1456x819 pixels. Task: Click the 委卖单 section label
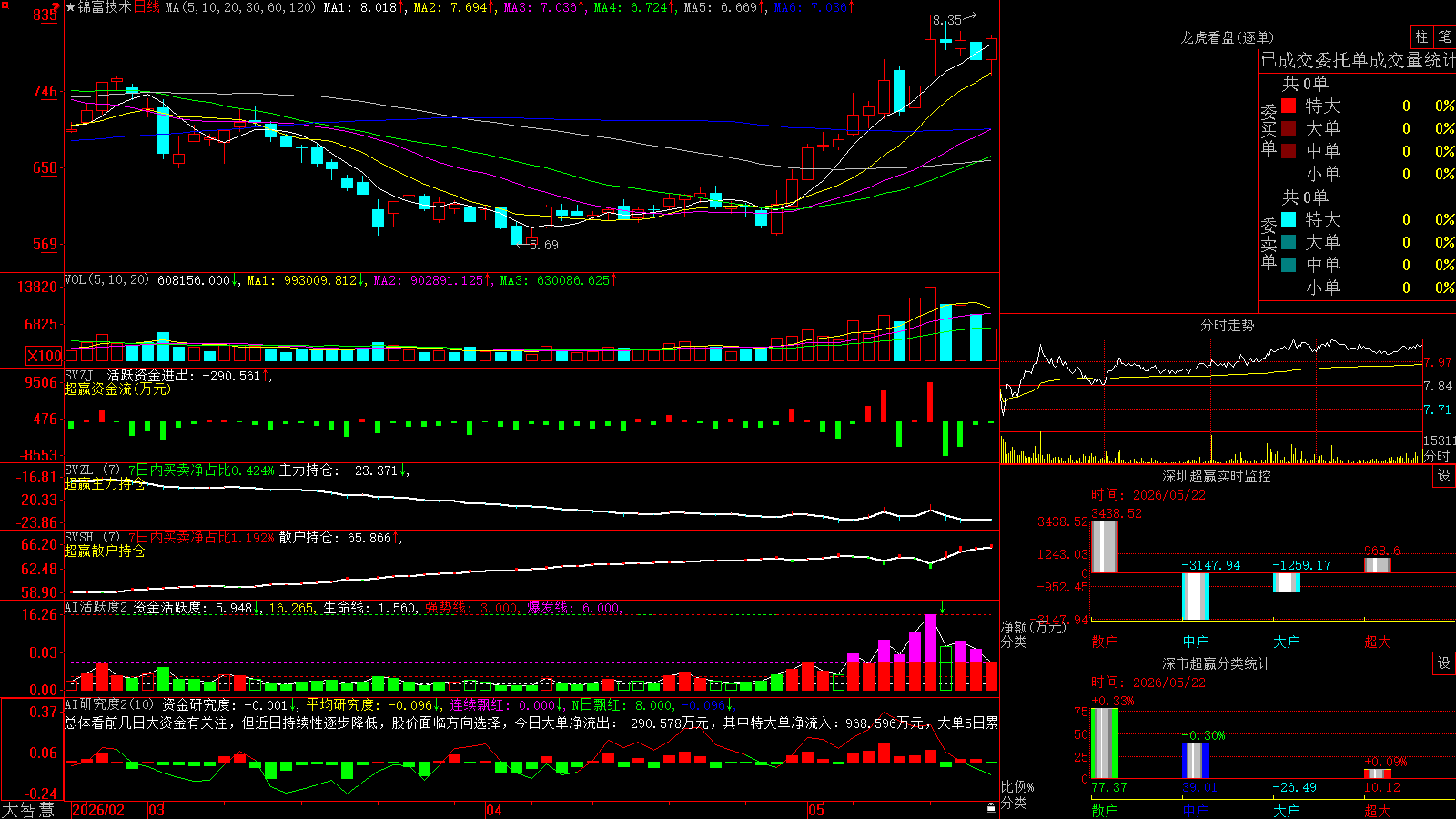click(x=1269, y=243)
